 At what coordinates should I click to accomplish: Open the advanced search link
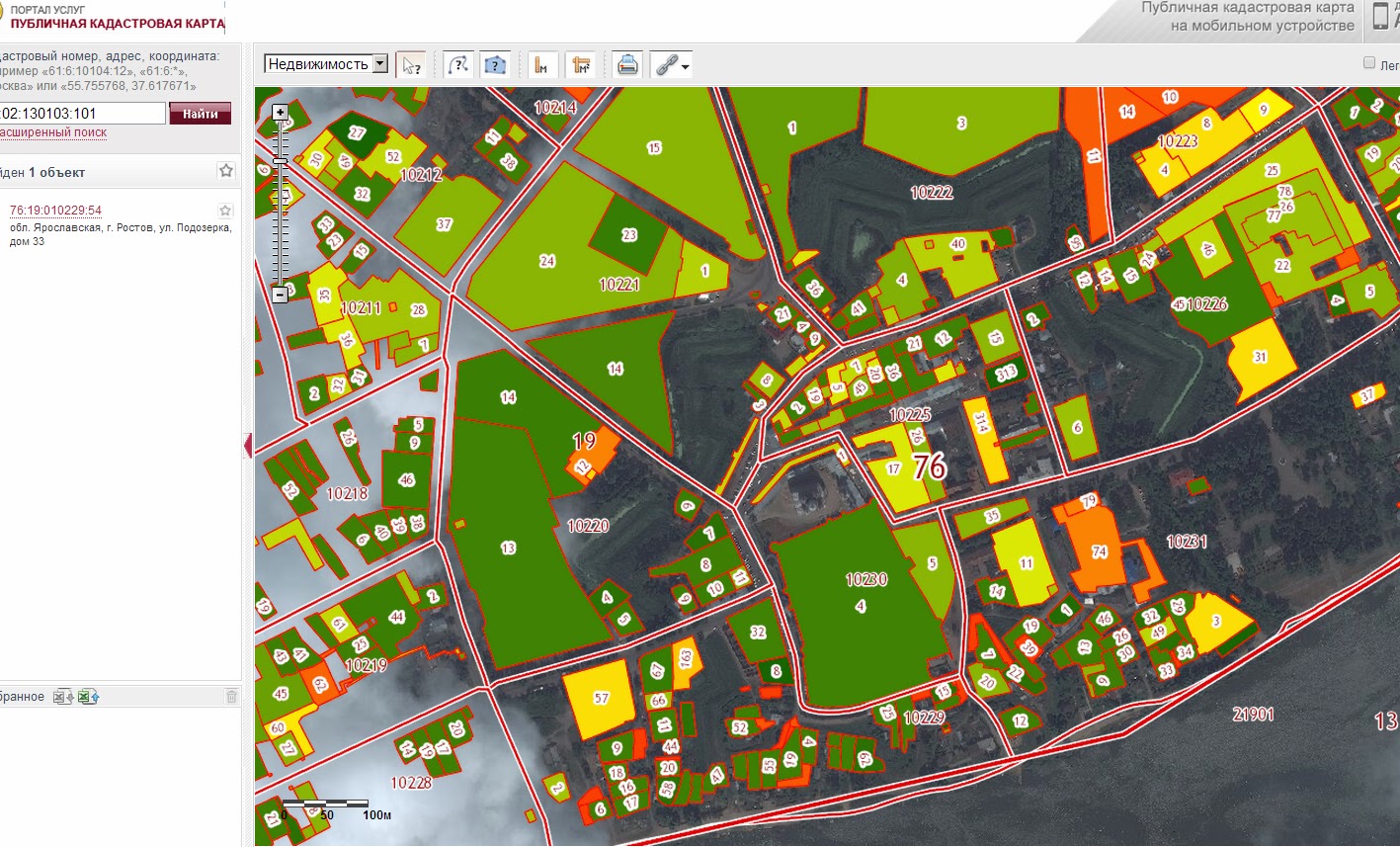pos(51,132)
